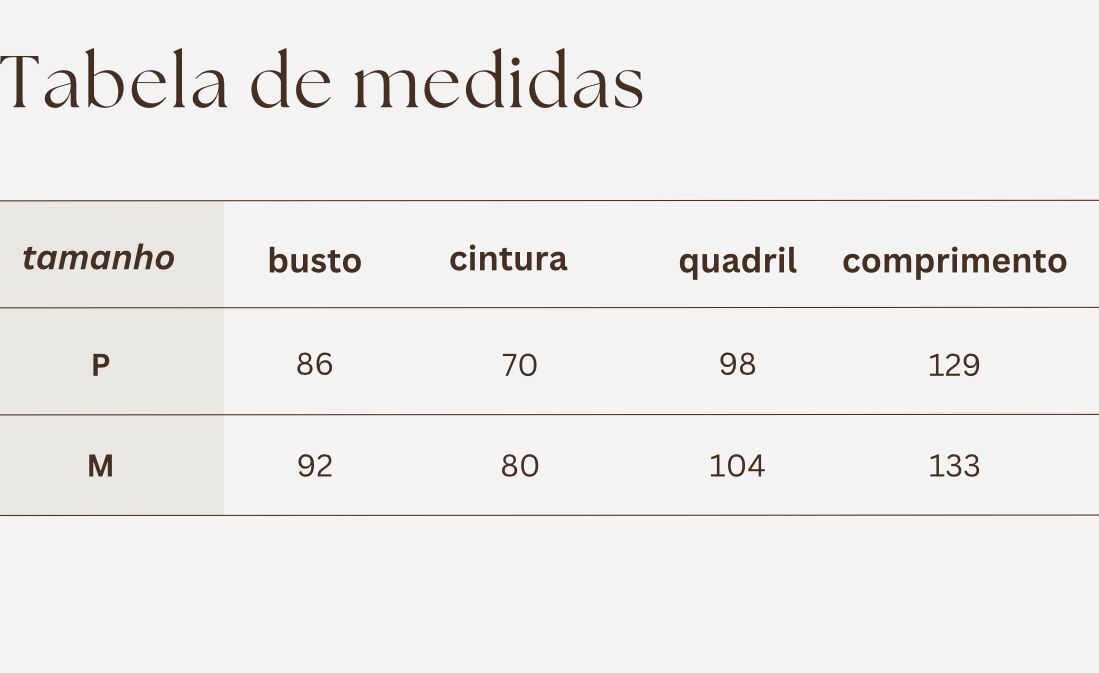Click the size "M" row label

[x=100, y=466]
